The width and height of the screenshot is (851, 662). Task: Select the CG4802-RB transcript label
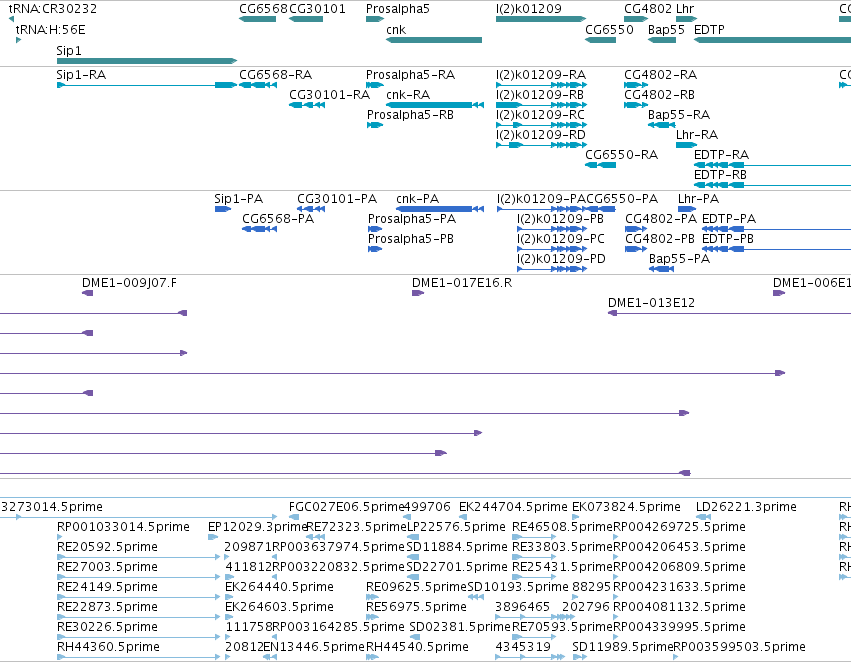pyautogui.click(x=659, y=94)
